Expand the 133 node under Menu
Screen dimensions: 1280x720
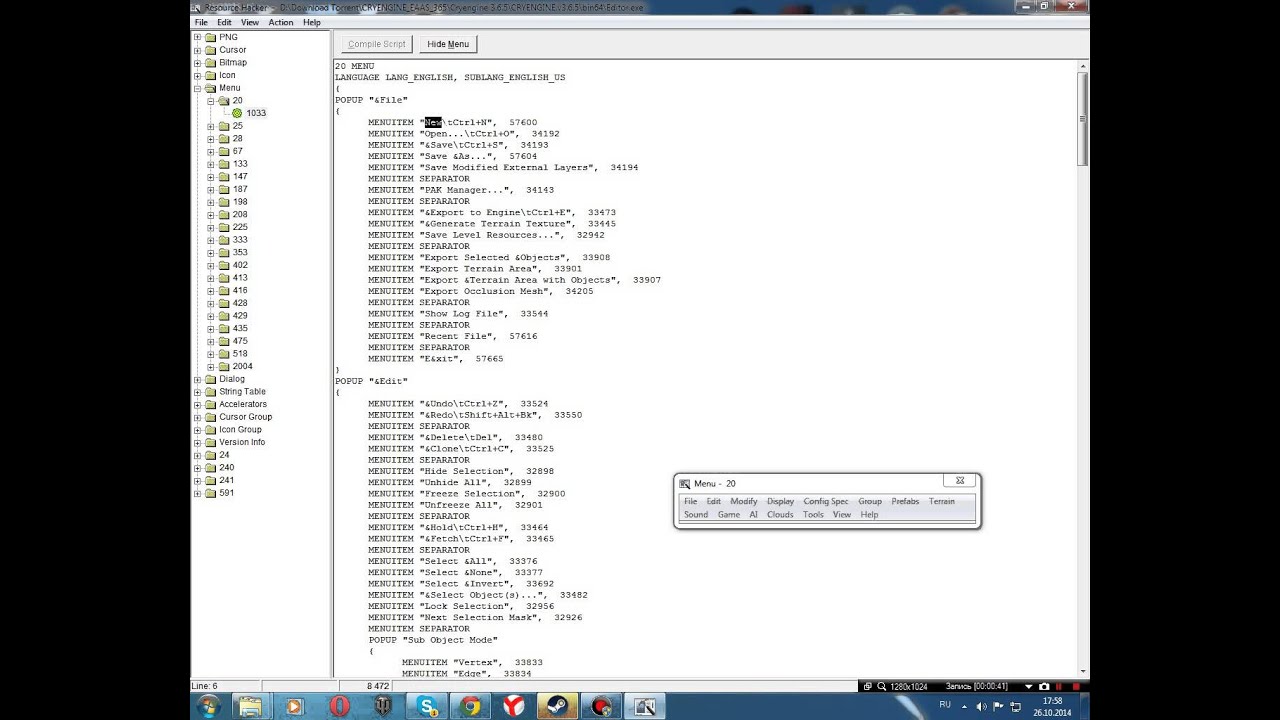click(x=211, y=164)
